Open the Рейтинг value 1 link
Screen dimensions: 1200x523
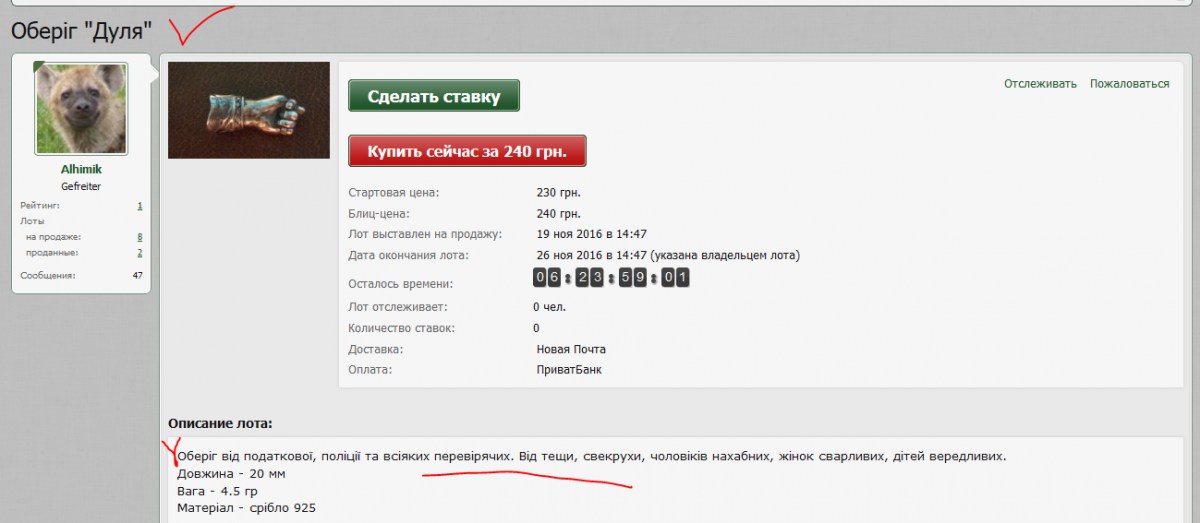tap(140, 205)
